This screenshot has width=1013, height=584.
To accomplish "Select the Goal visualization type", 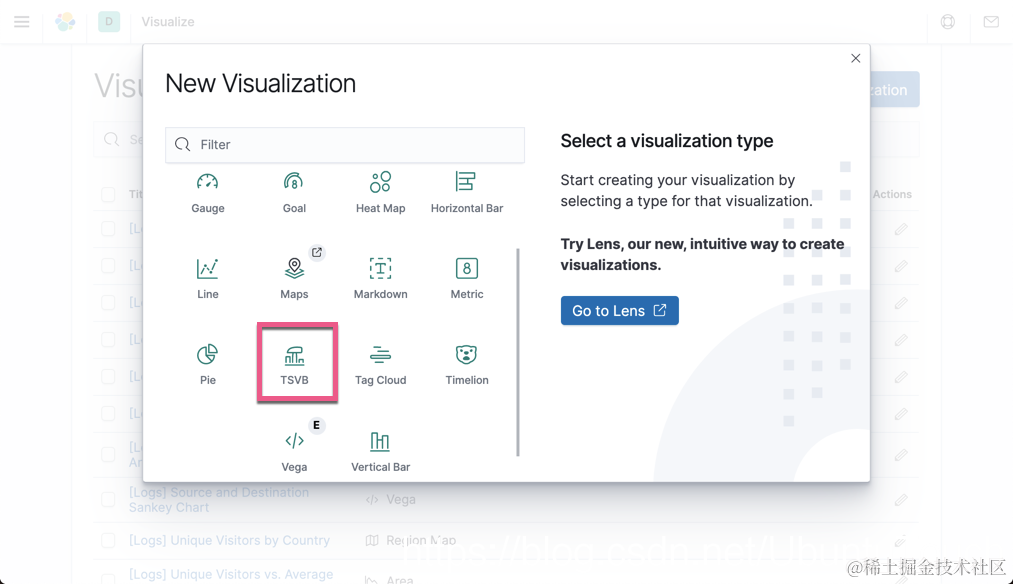I will [294, 193].
